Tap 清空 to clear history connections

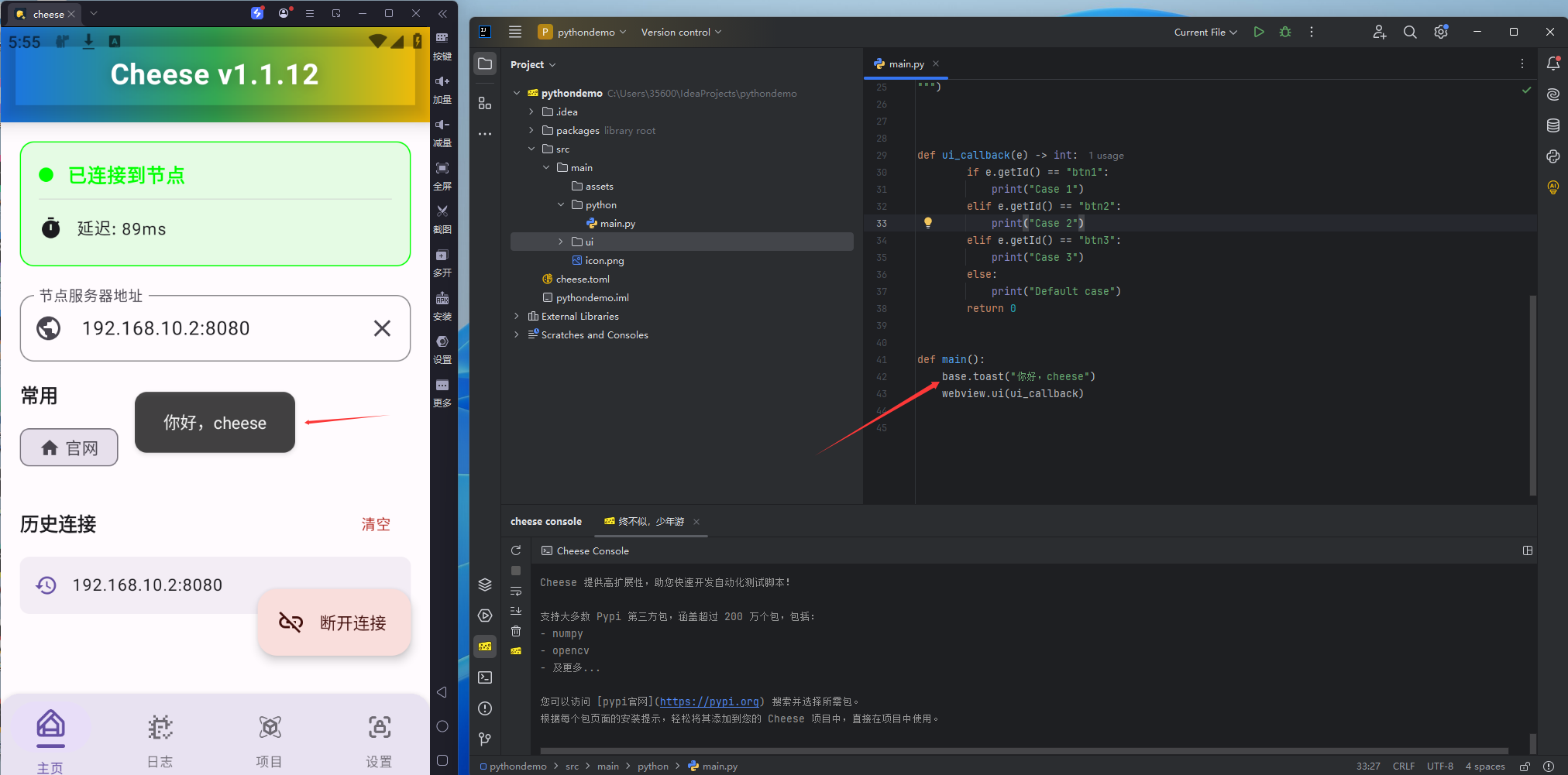pos(376,524)
